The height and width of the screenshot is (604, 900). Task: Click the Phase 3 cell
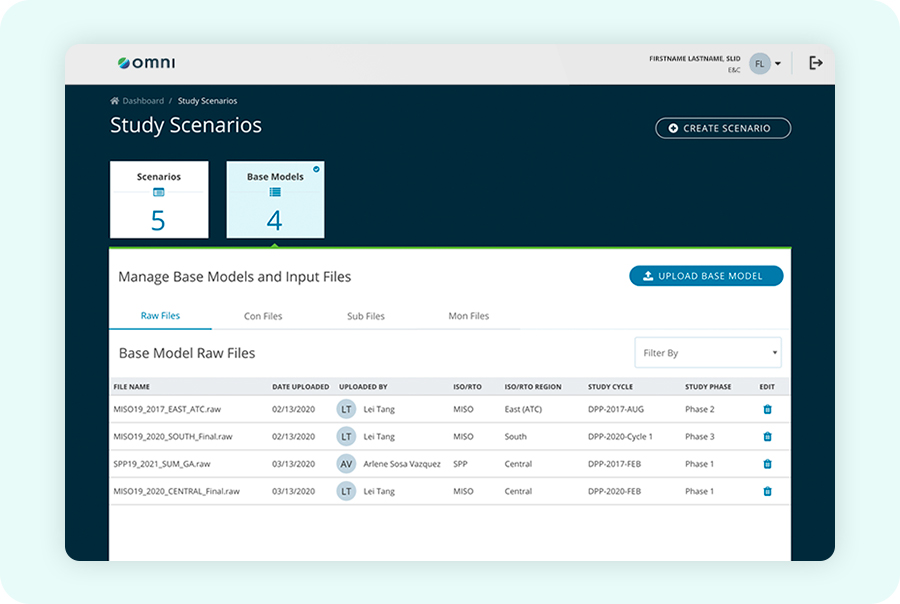pyautogui.click(x=700, y=436)
